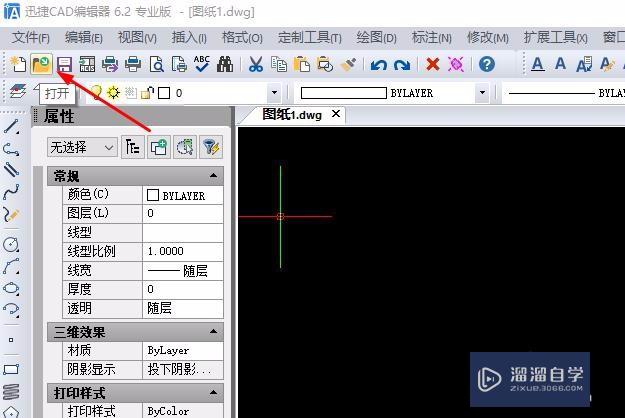Open the Layer manager stack icon
This screenshot has width=625, height=418.
18,92
